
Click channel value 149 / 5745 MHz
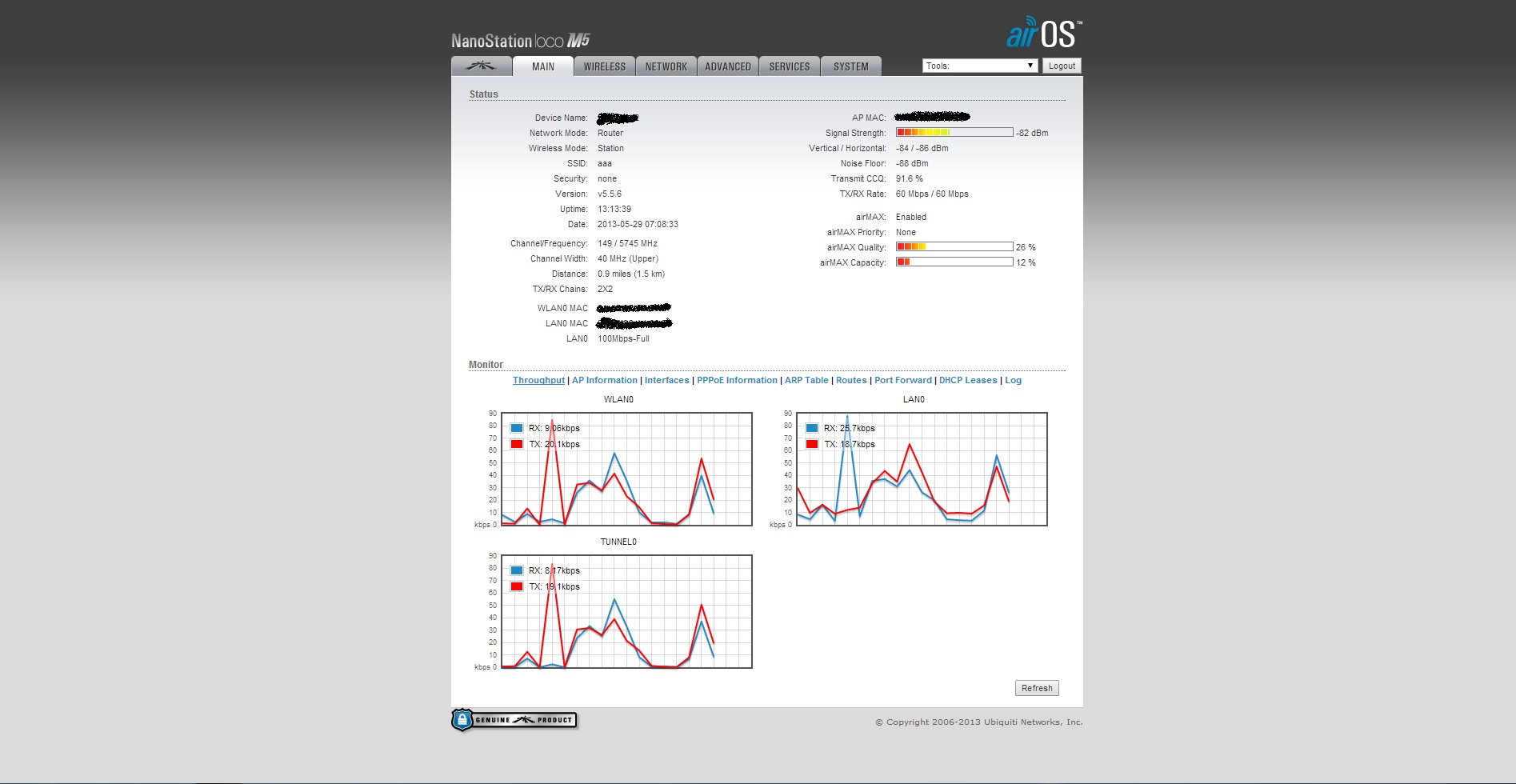coord(627,243)
